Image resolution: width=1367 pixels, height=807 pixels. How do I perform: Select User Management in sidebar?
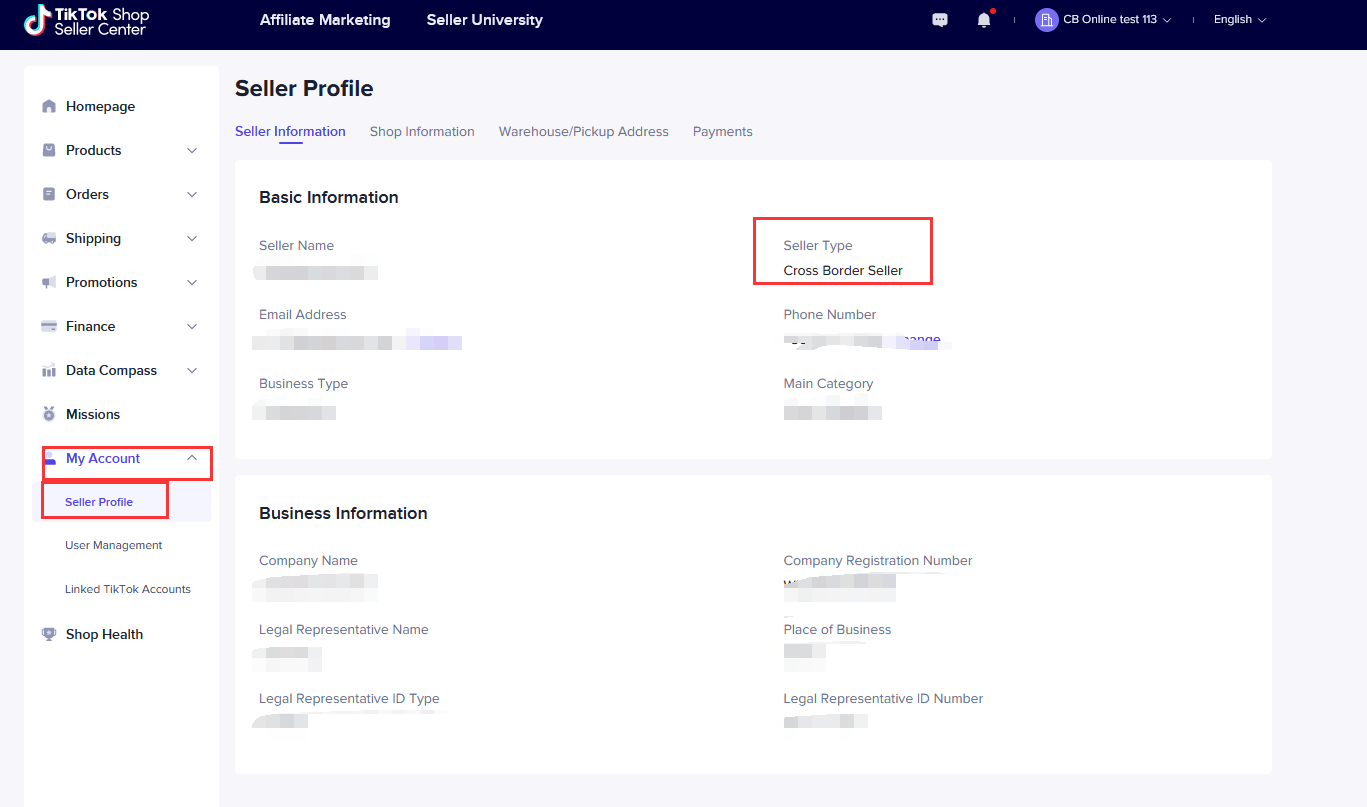[x=113, y=546]
